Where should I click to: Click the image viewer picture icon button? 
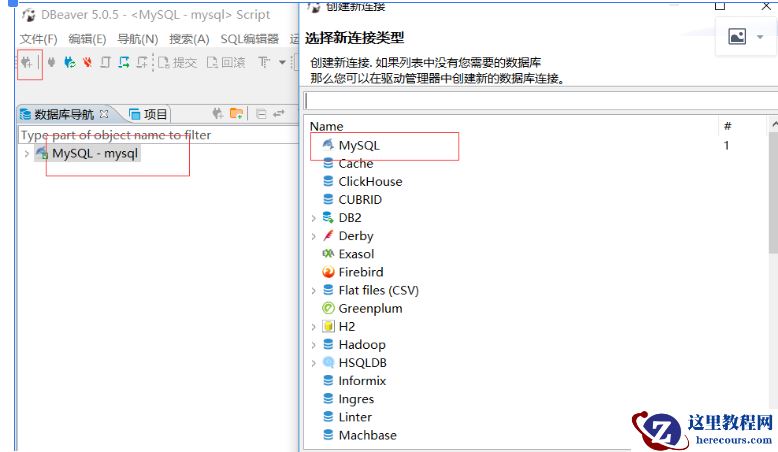click(x=737, y=37)
